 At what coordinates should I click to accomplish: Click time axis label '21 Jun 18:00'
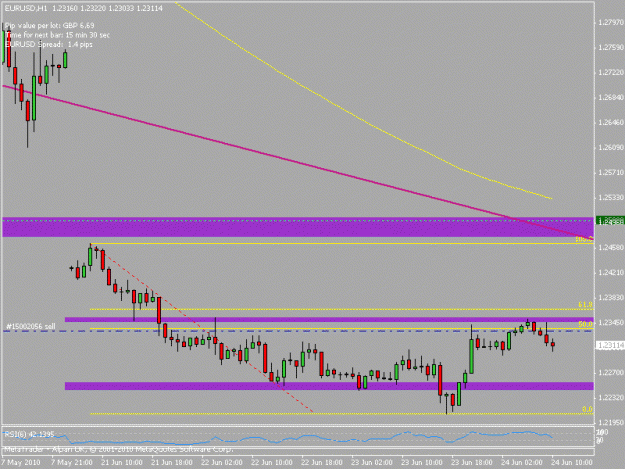point(171,462)
